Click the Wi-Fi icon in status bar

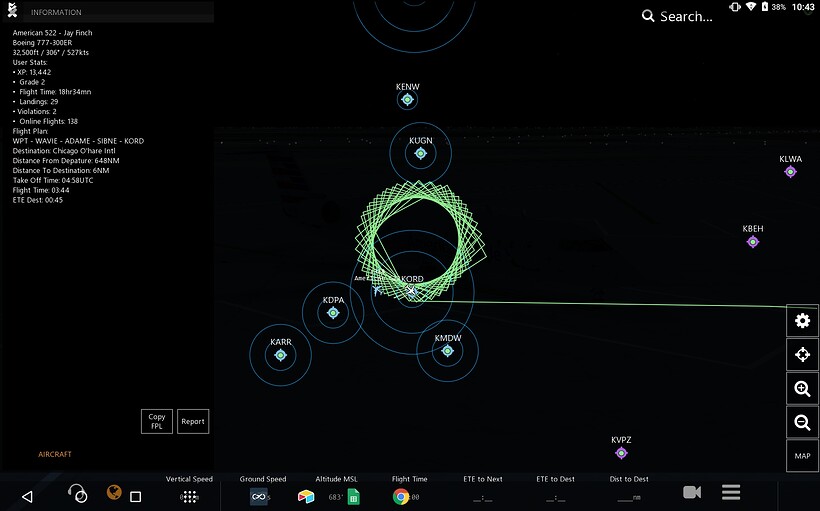751,7
